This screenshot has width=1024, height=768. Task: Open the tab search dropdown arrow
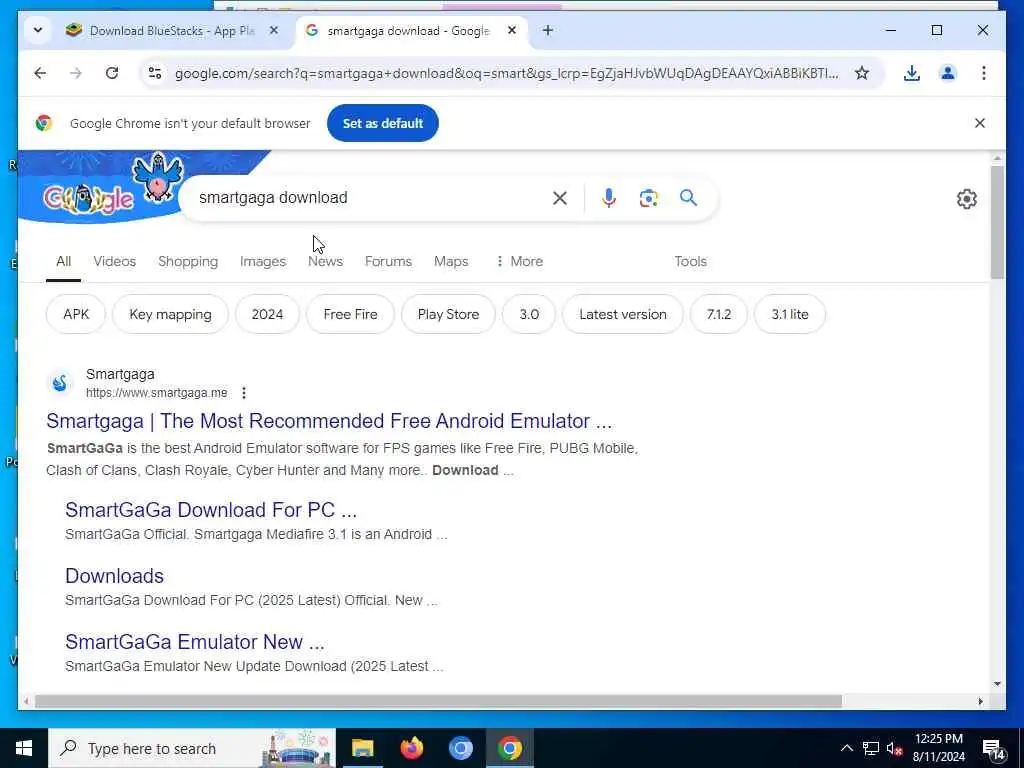click(x=38, y=31)
